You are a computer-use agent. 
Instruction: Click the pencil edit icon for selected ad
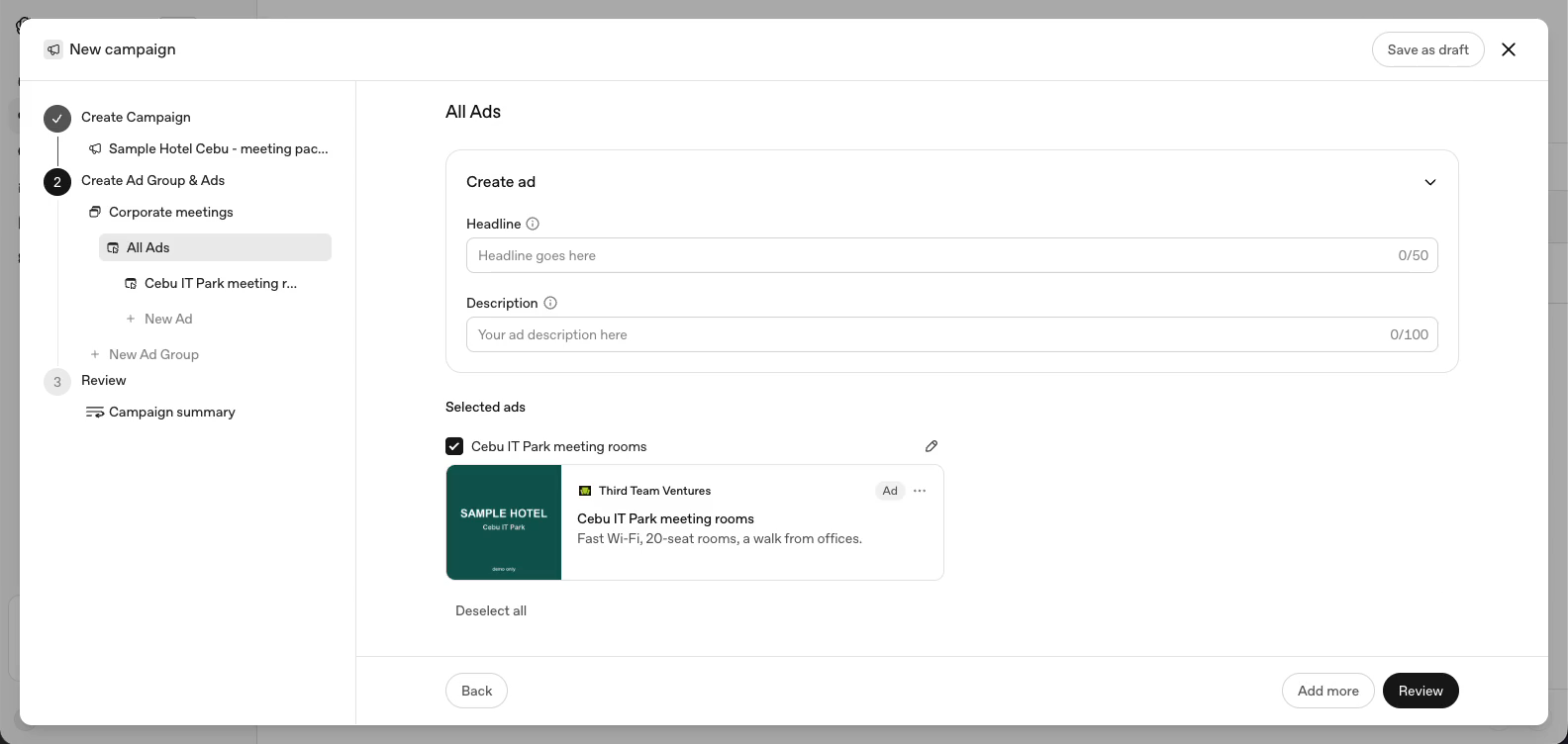point(931,446)
